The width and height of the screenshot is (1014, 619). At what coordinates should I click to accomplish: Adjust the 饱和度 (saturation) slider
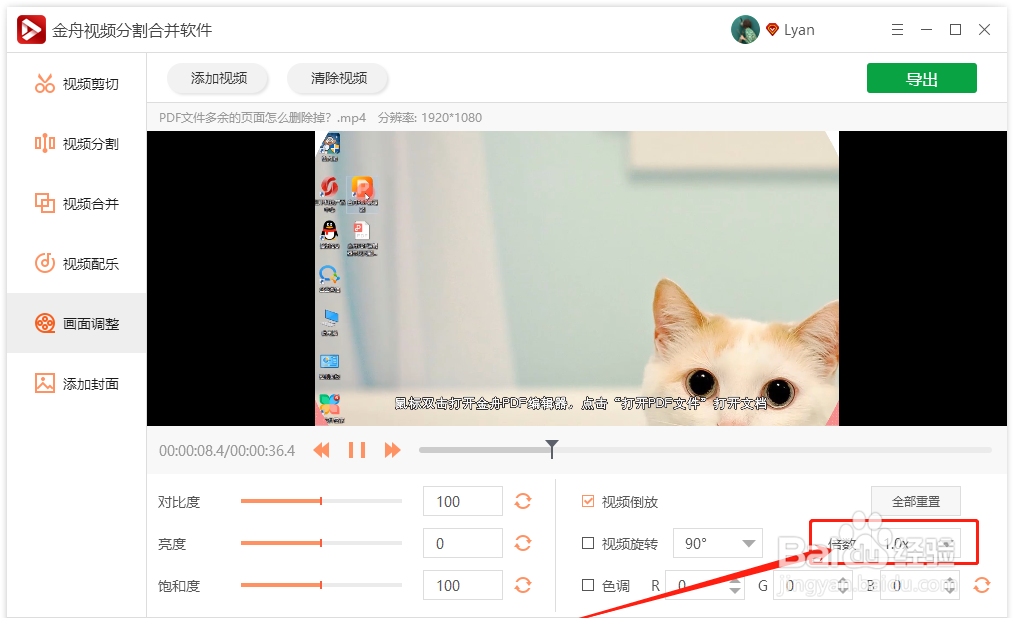coord(321,585)
